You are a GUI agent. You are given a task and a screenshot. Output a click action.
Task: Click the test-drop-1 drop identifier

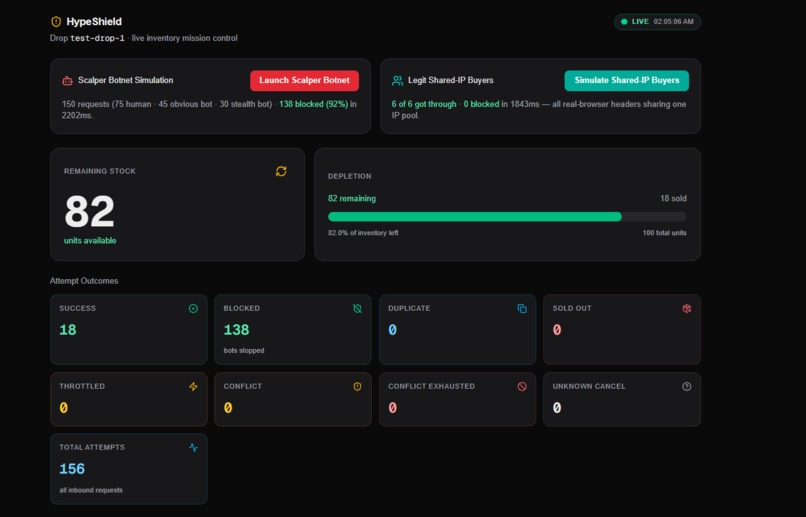(97, 38)
